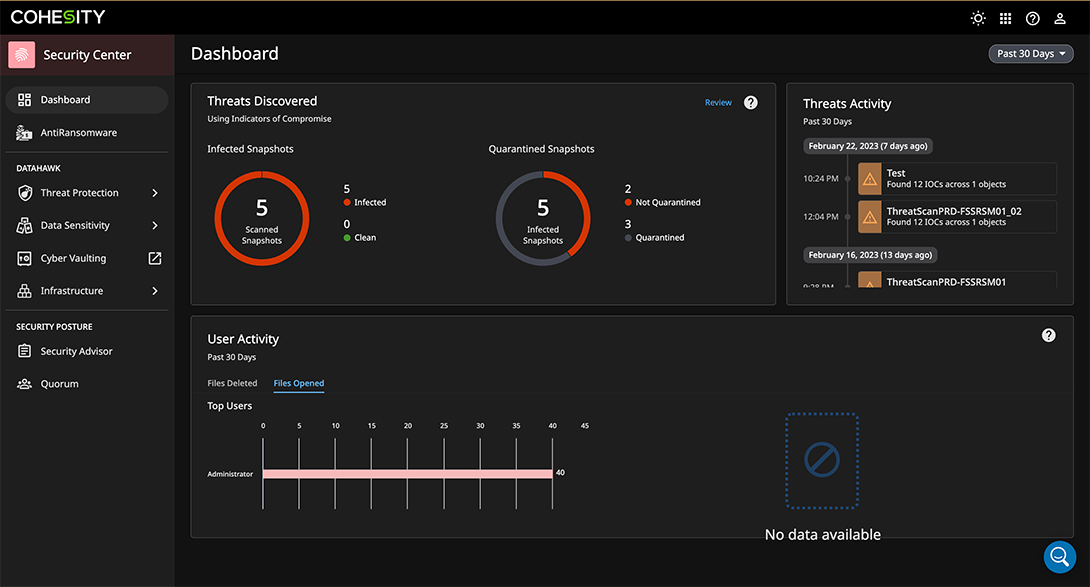Toggle the light/dark theme sun icon
Screen dimensions: 1090x587
(x=978, y=17)
